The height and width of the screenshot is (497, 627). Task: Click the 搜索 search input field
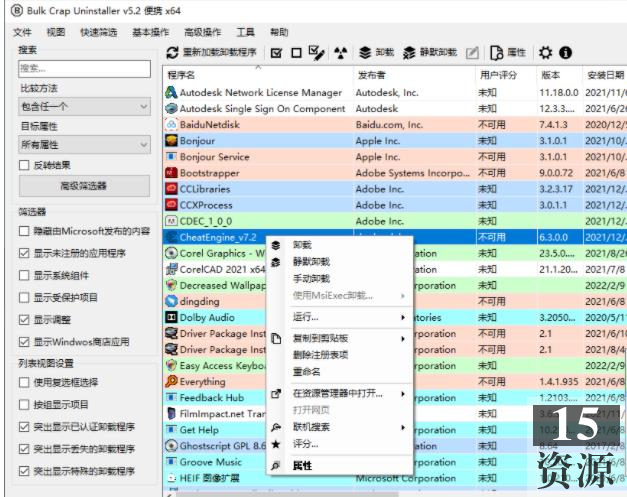click(x=84, y=69)
